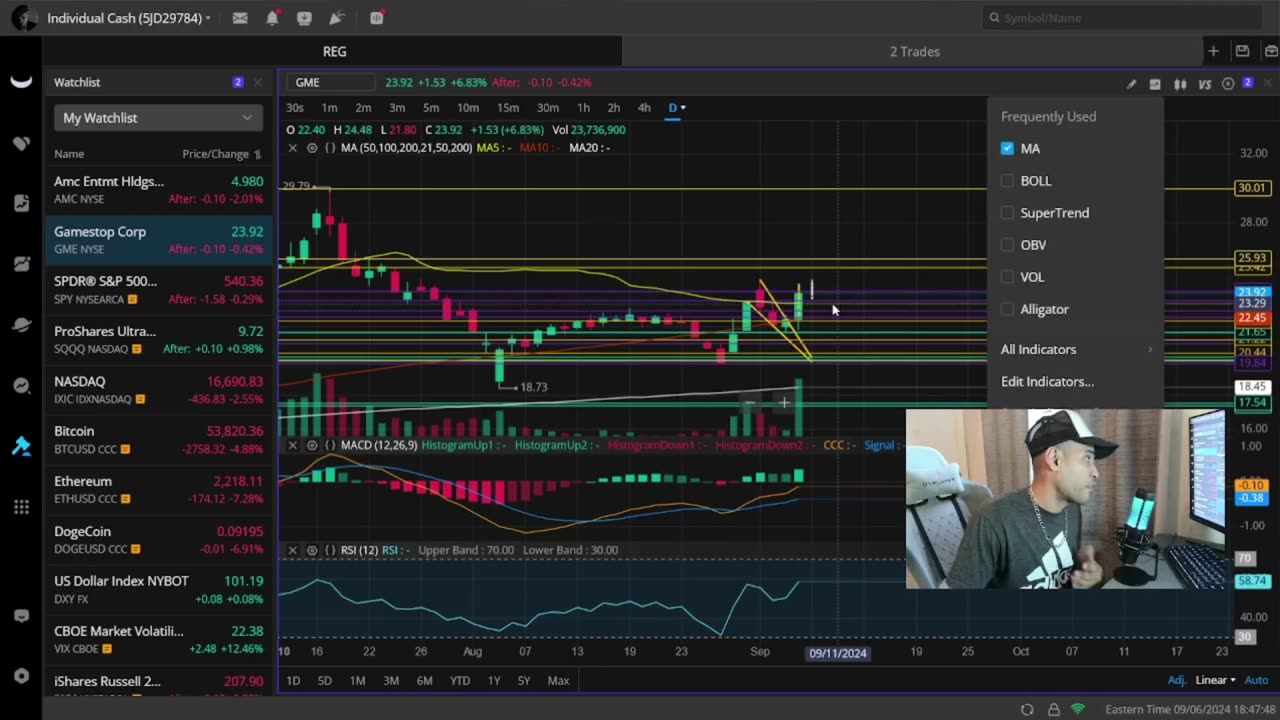Open the planet explore icon in sidebar

pyautogui.click(x=21, y=325)
